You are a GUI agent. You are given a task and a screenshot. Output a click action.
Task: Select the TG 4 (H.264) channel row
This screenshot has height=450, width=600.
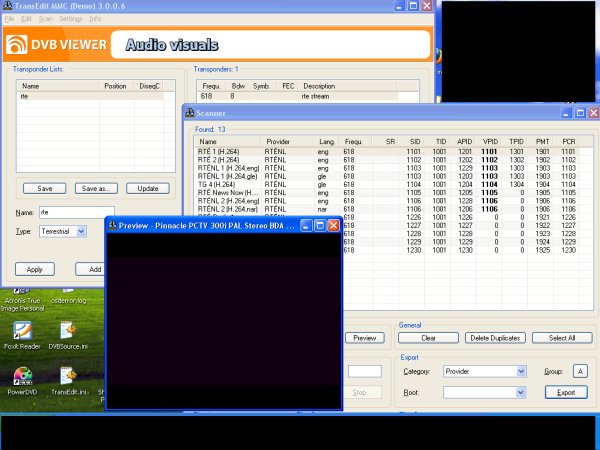tap(387, 184)
